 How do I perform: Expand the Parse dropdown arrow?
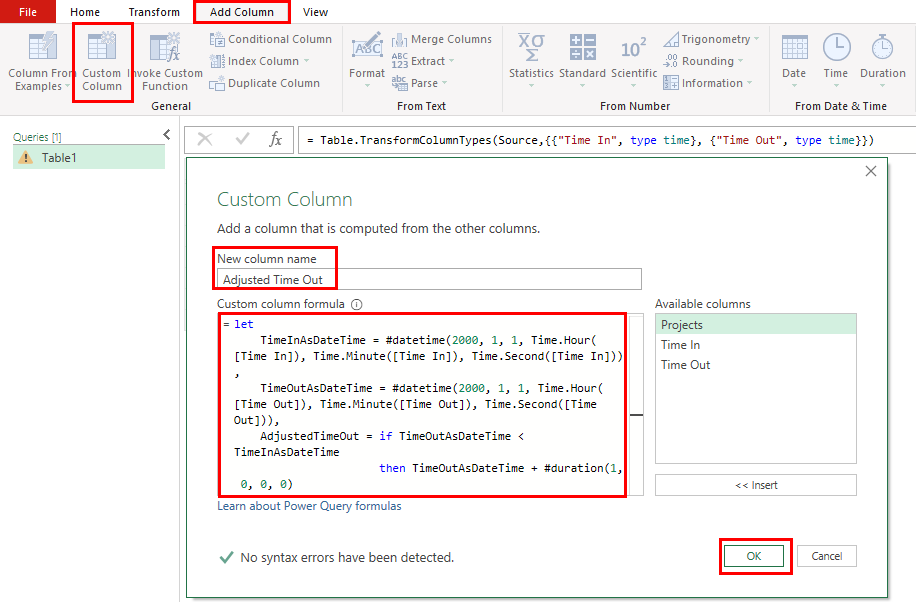coord(444,83)
